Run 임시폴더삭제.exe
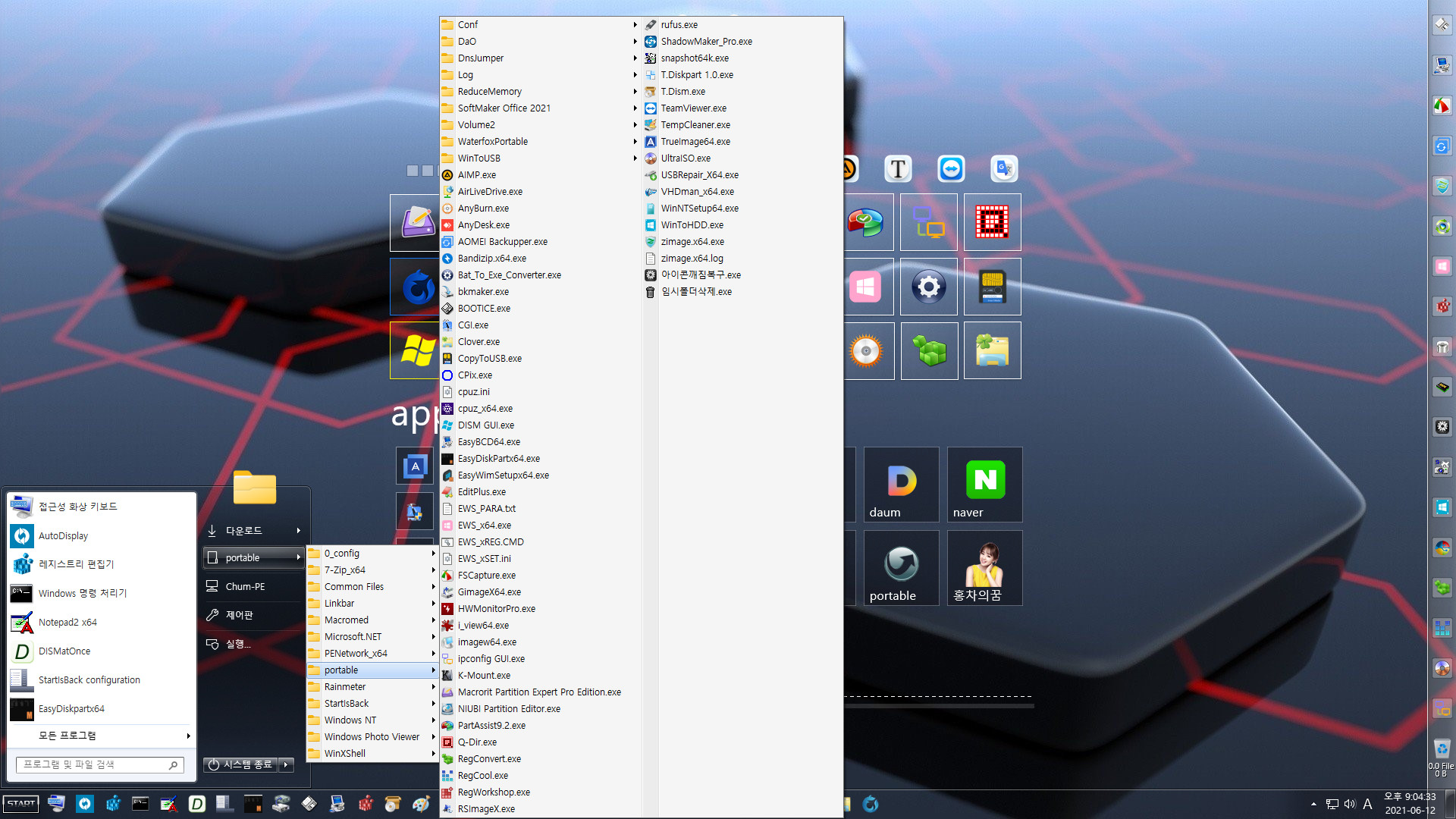1456x819 pixels. 742,292
